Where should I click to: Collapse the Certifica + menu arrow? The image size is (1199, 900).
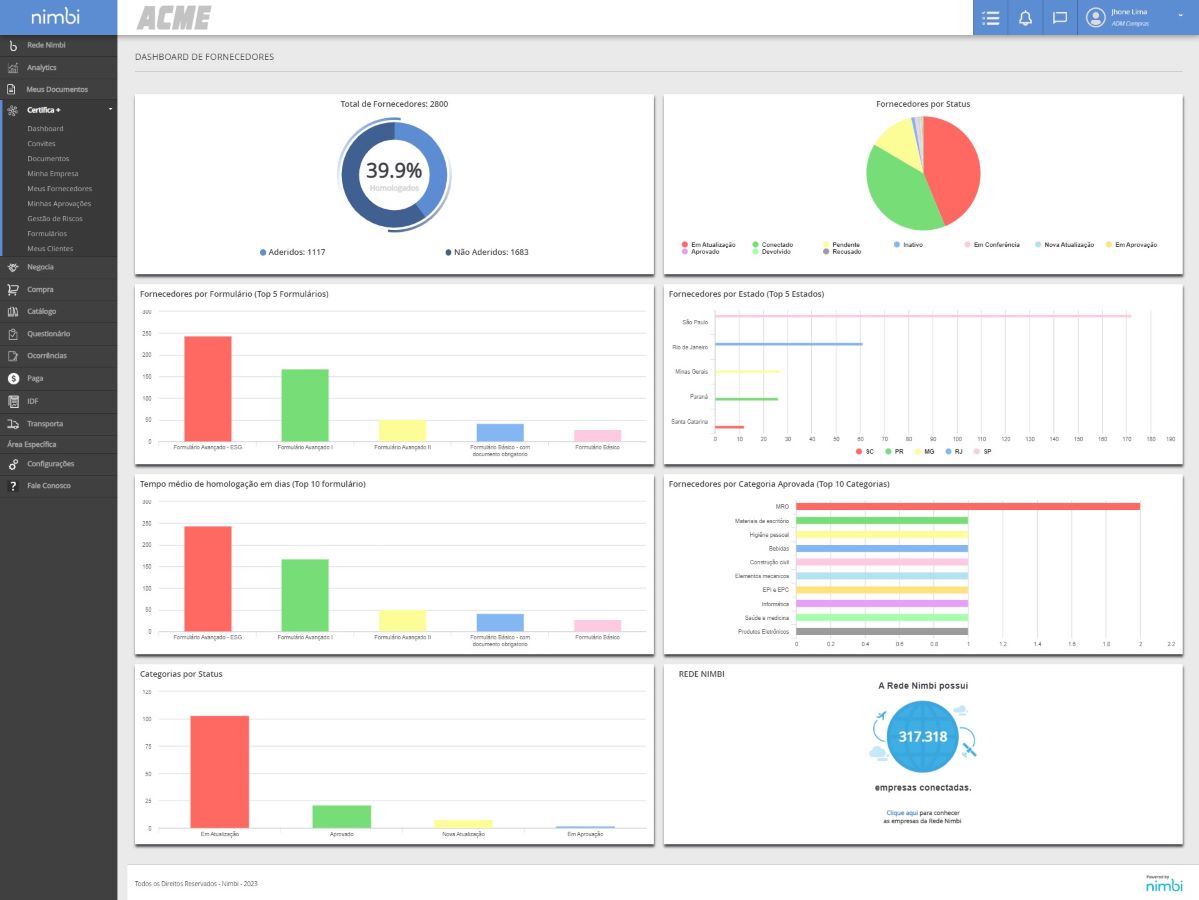coord(110,109)
